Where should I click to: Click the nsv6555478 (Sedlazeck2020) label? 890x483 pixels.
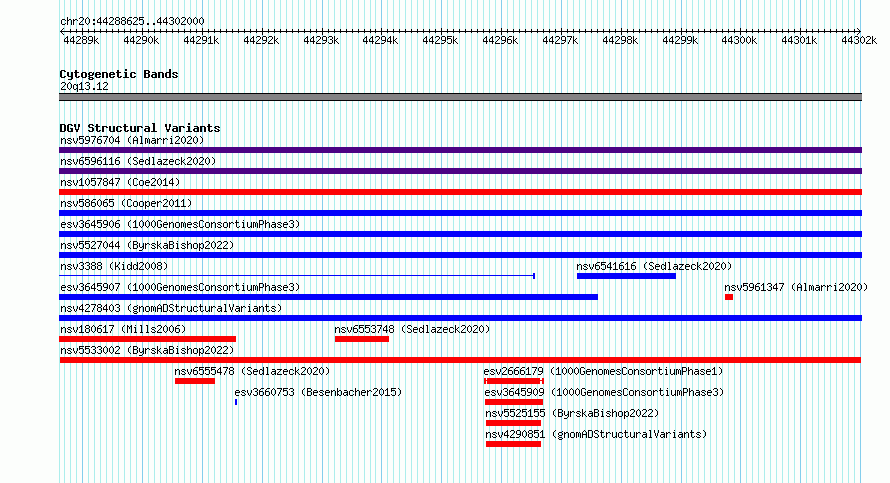252,371
